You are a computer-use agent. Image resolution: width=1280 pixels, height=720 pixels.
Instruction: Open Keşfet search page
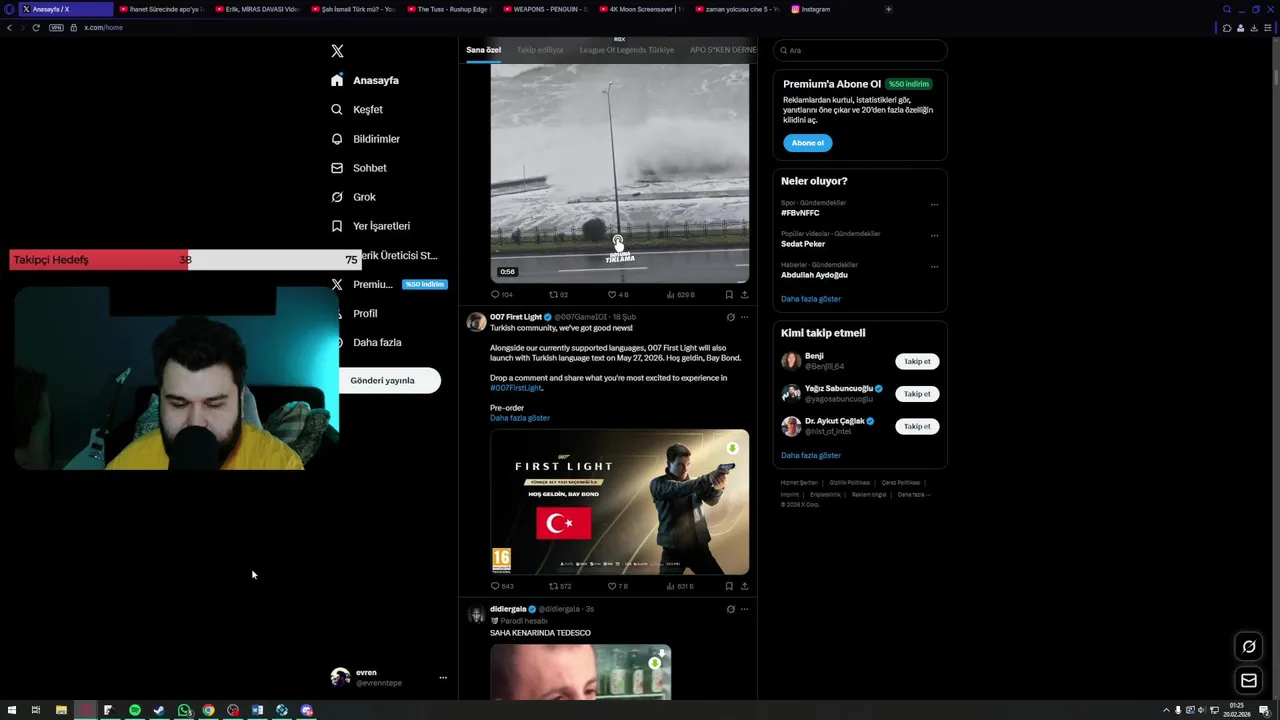point(357,109)
